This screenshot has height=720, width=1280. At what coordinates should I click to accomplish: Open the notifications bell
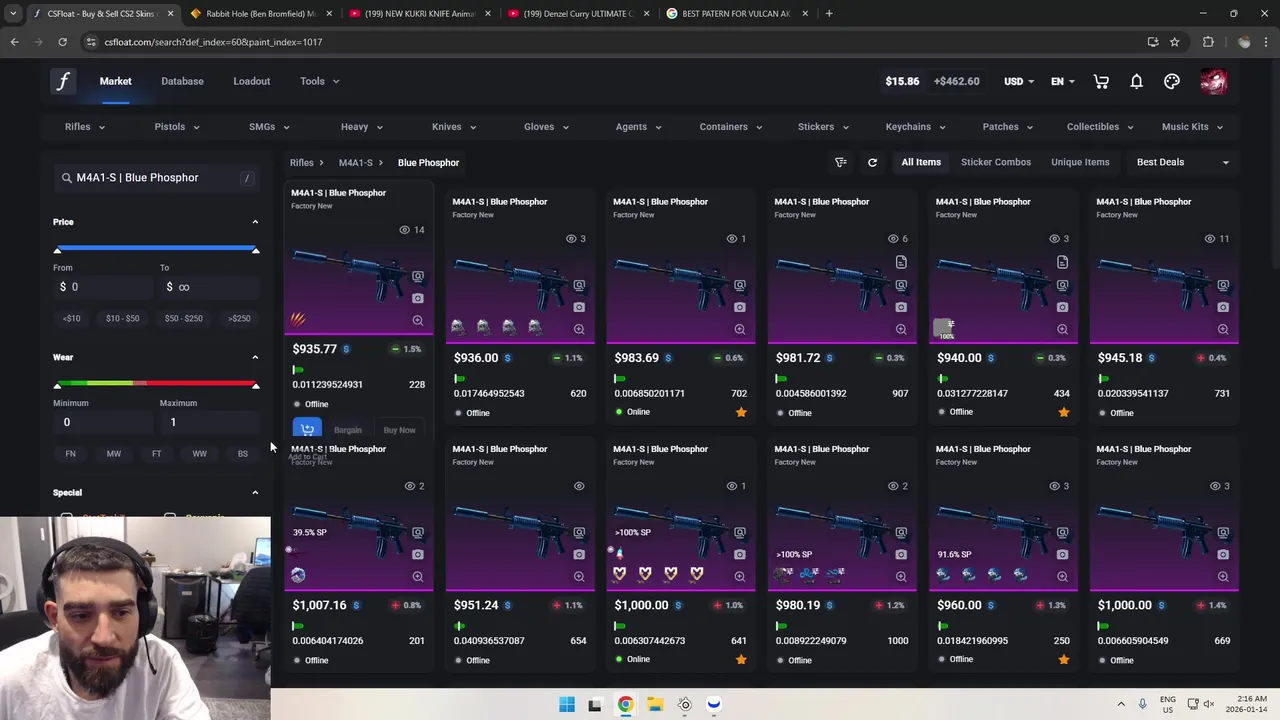click(x=1136, y=81)
